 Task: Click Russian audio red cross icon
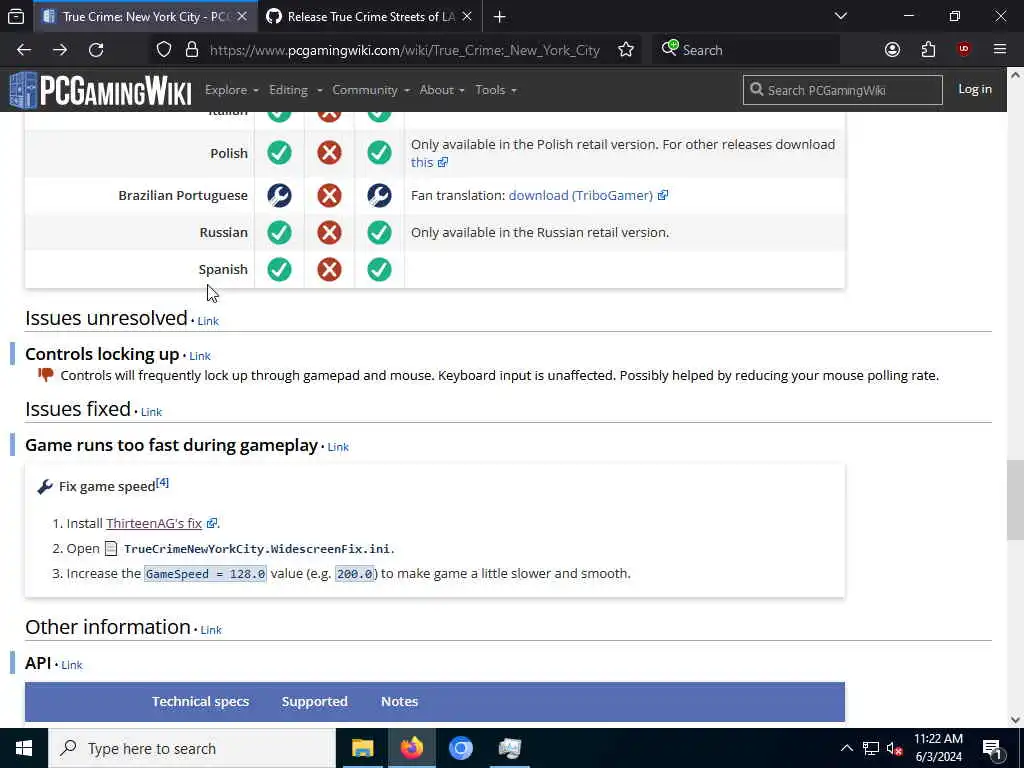click(329, 232)
